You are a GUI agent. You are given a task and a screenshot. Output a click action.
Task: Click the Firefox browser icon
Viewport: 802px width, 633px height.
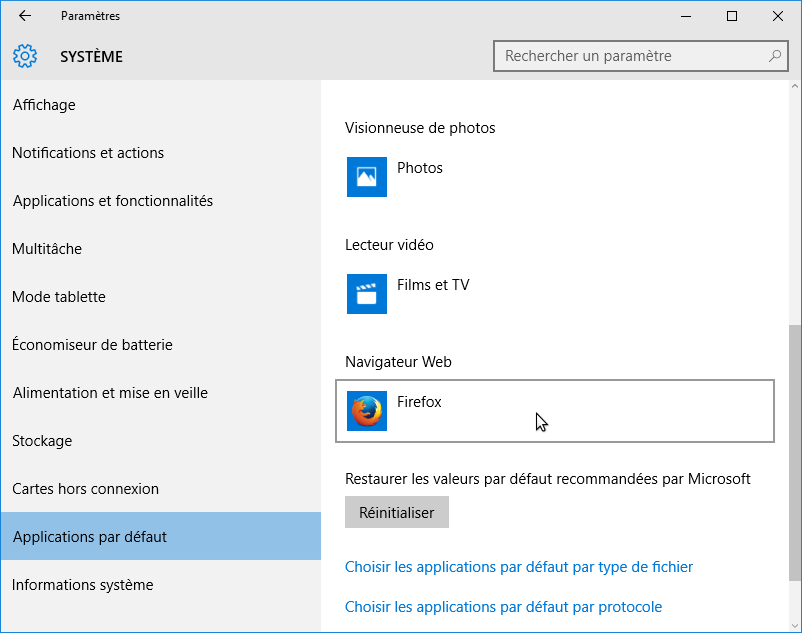[366, 411]
